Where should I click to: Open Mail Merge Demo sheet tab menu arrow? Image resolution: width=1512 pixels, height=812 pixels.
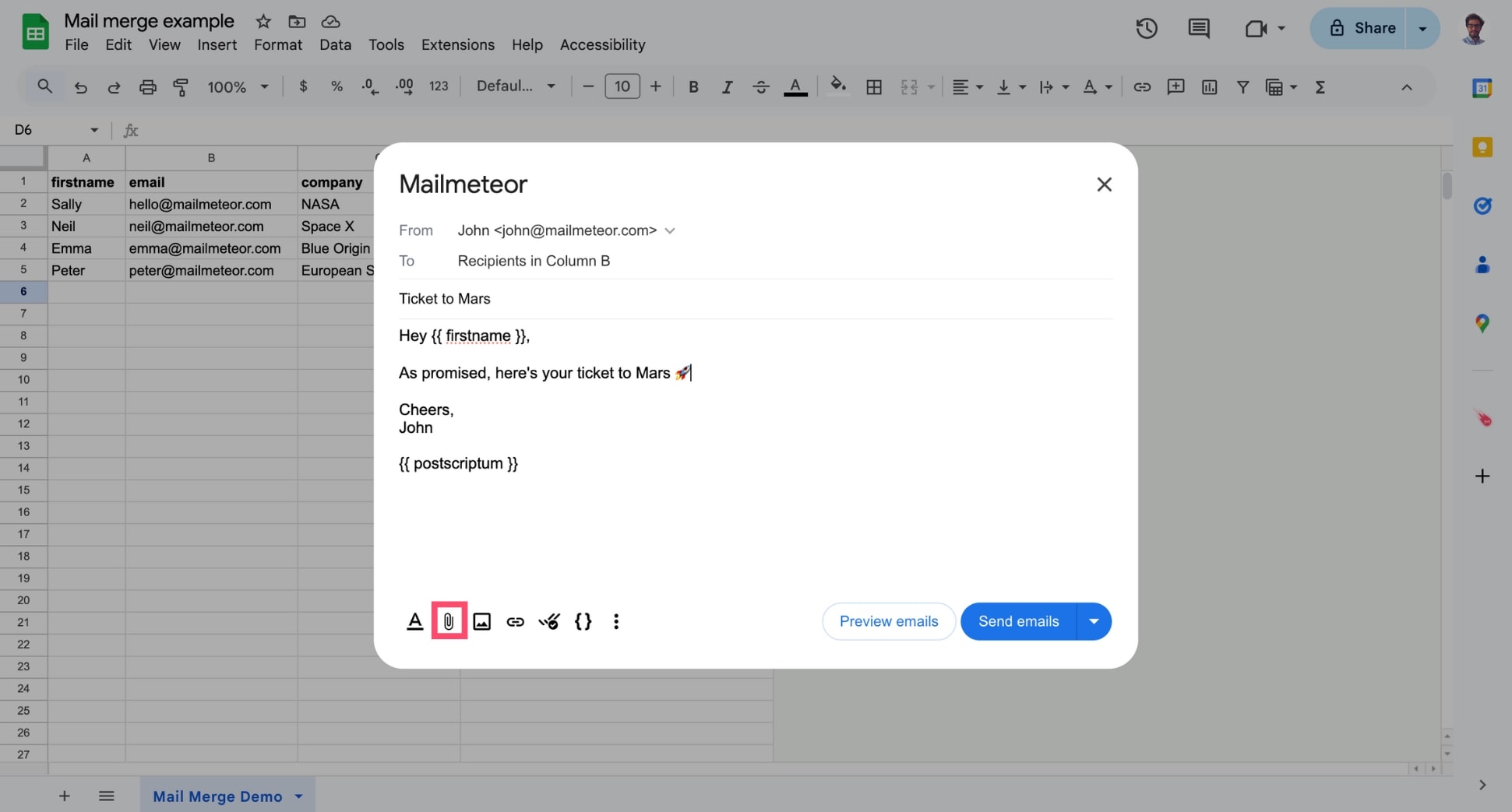click(x=298, y=796)
